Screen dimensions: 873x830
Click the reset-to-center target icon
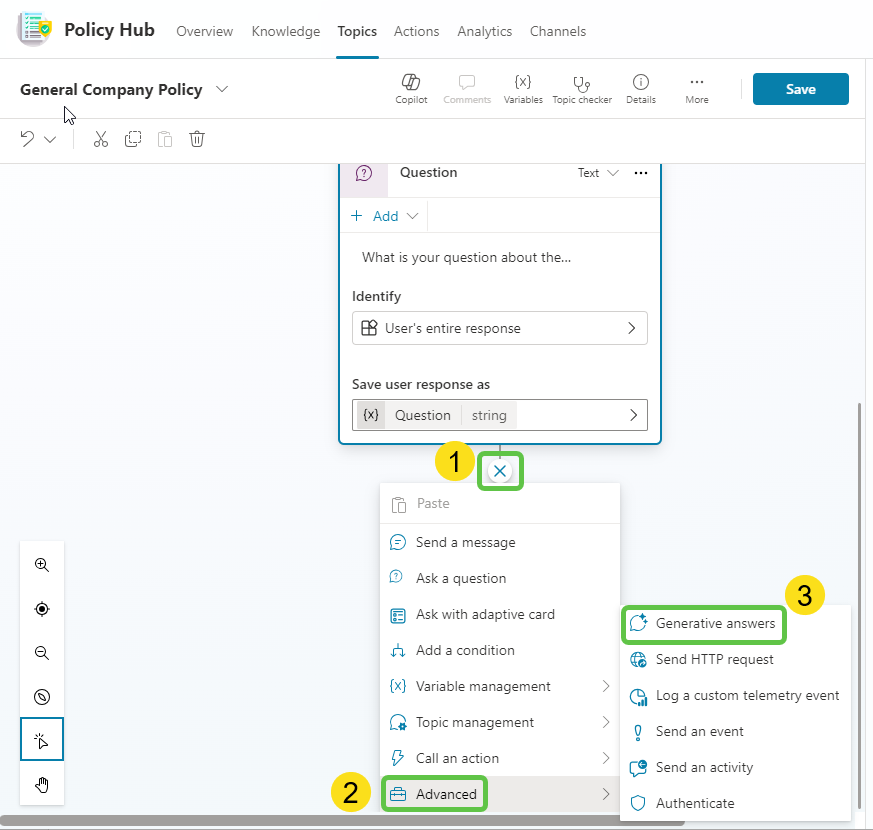point(42,609)
